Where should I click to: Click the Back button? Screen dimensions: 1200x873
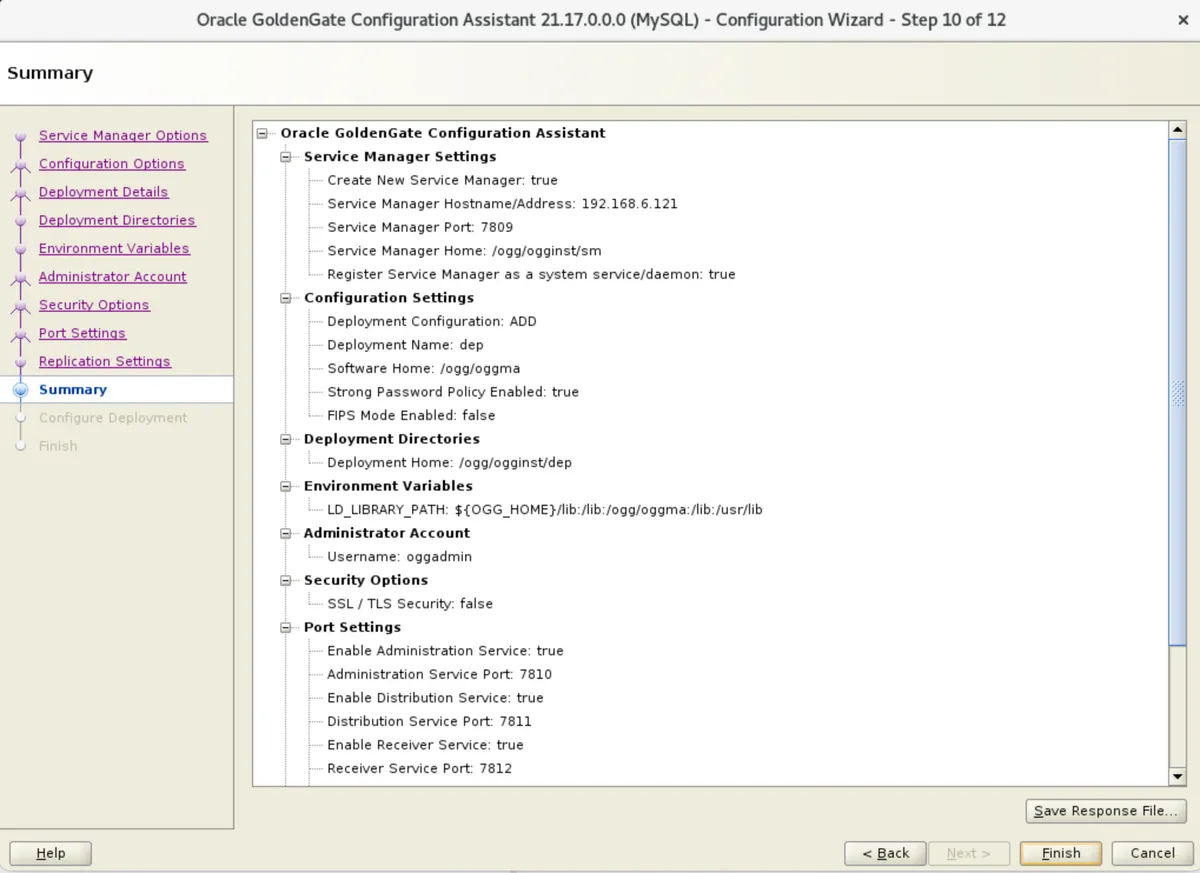point(885,853)
